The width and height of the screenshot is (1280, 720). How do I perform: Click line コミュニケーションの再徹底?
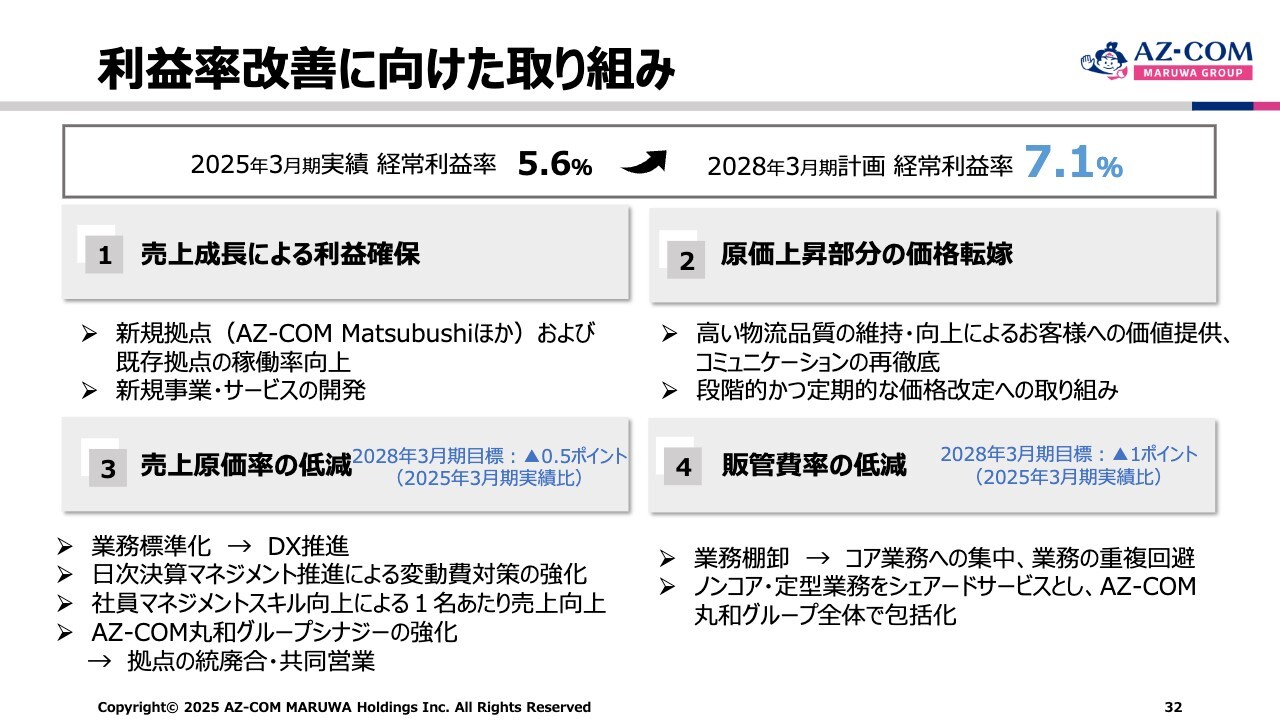(x=818, y=361)
